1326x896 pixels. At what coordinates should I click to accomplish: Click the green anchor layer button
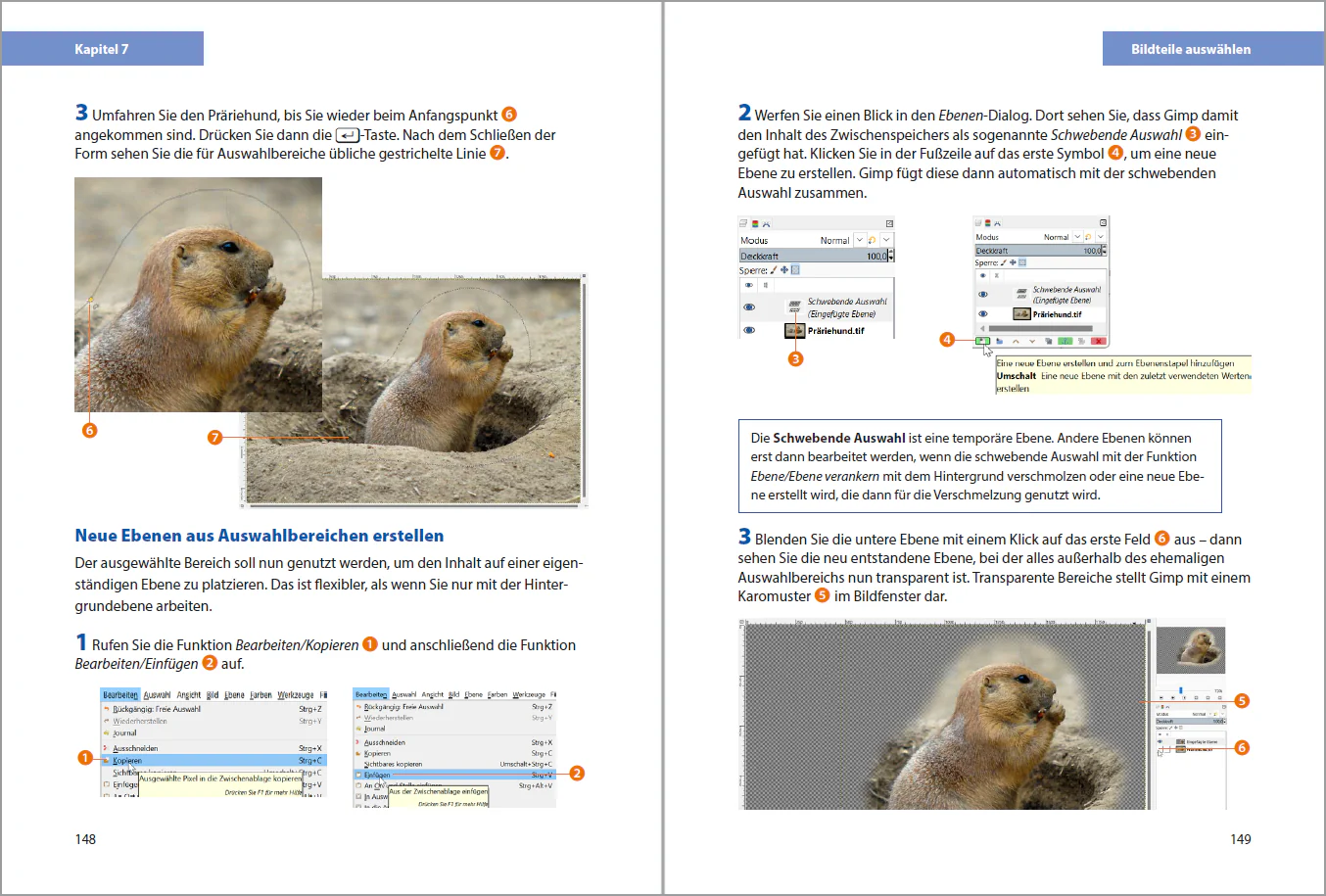pos(1065,341)
